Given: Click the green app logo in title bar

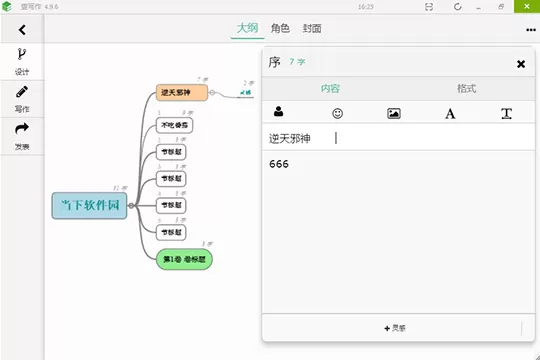Looking at the screenshot, I should coord(7,7).
